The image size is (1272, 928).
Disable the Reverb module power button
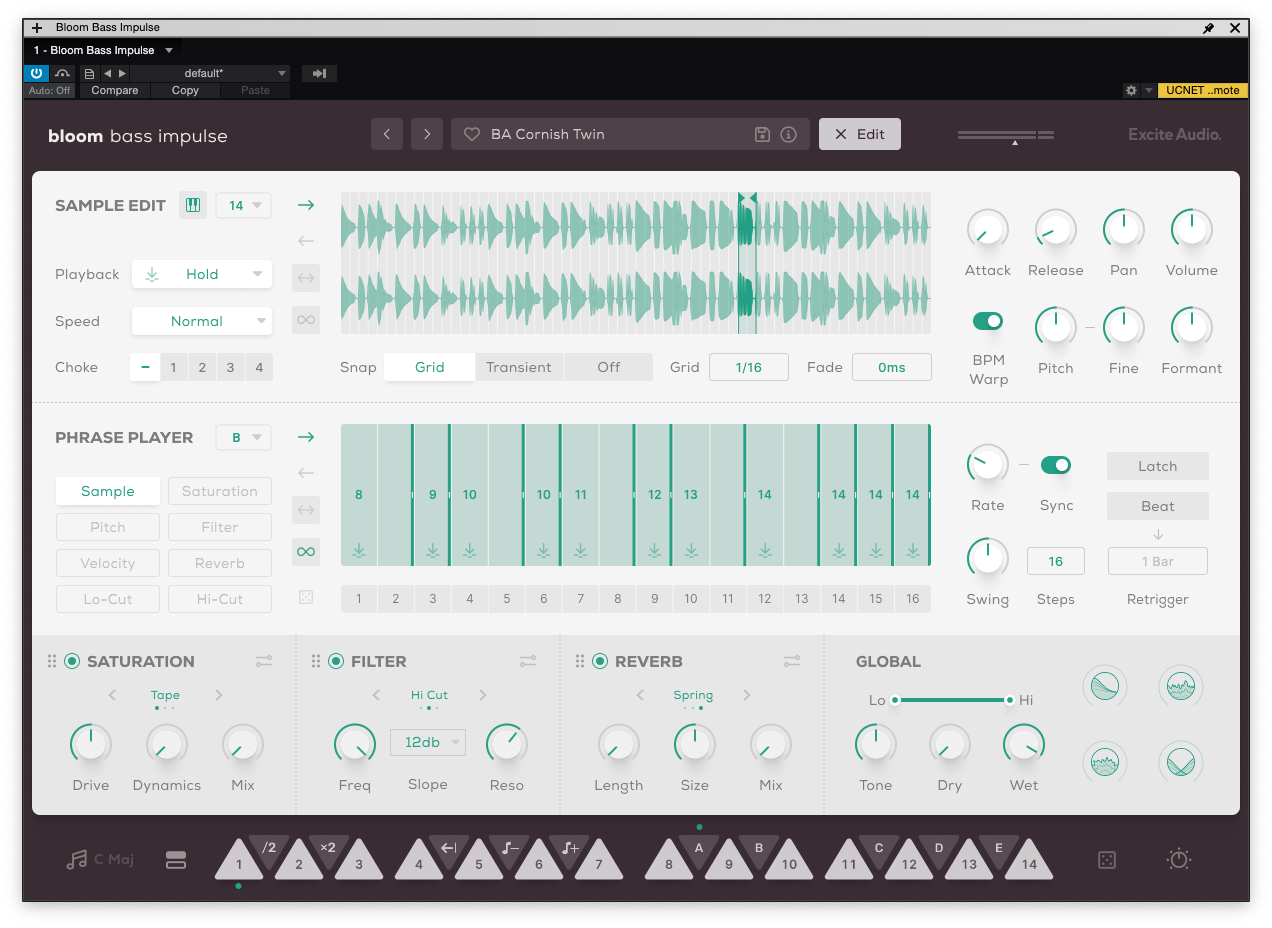[x=600, y=661]
